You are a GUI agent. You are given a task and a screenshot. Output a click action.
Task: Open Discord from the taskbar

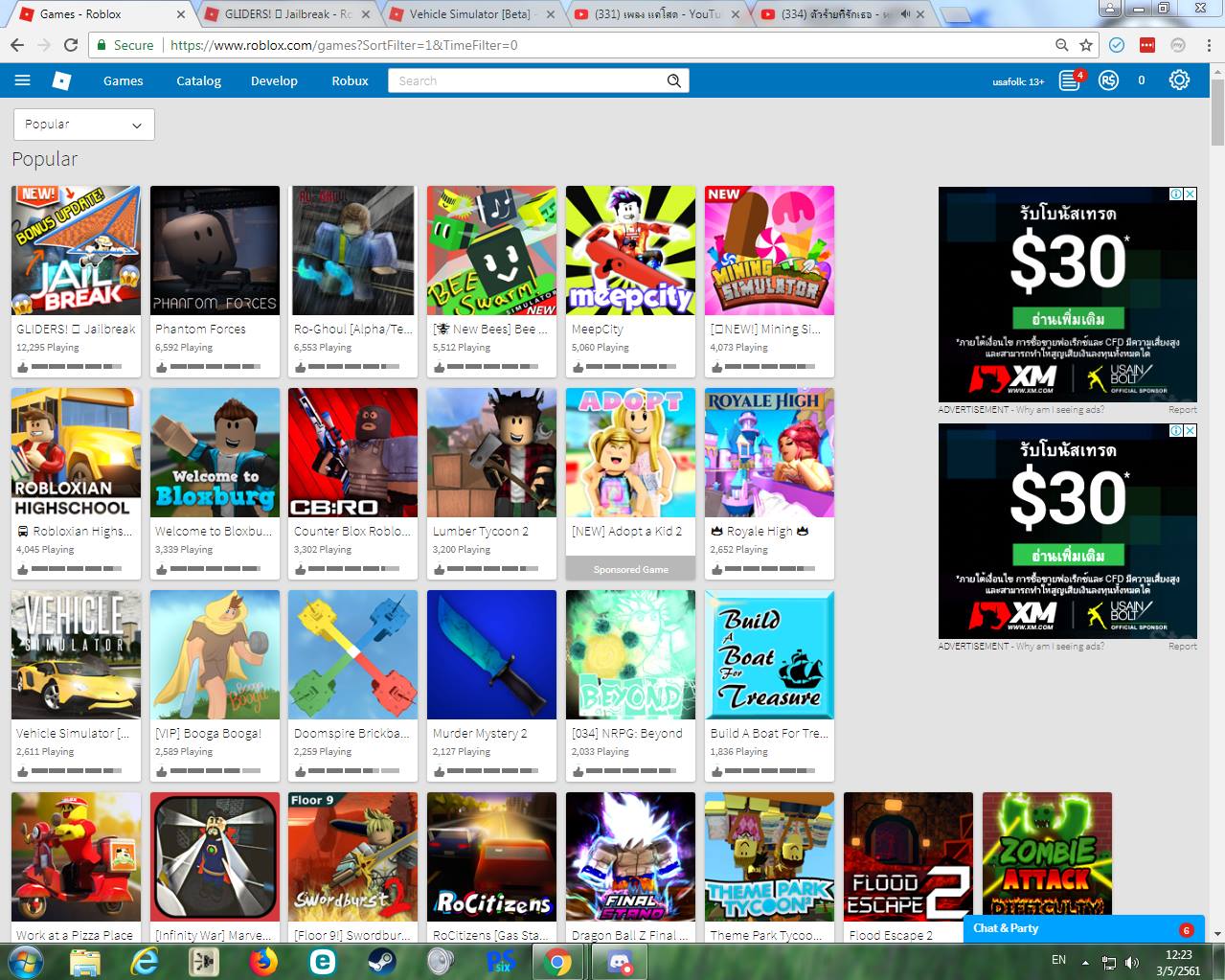click(x=619, y=961)
